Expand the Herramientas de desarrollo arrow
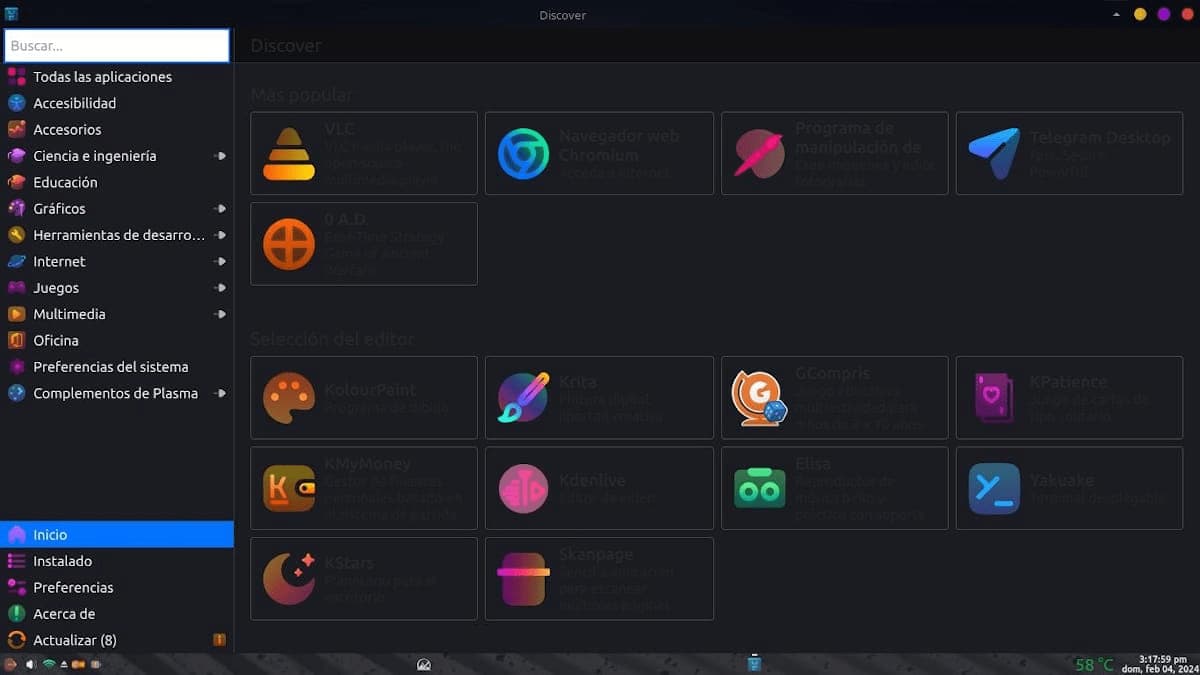The width and height of the screenshot is (1200, 675). [220, 235]
